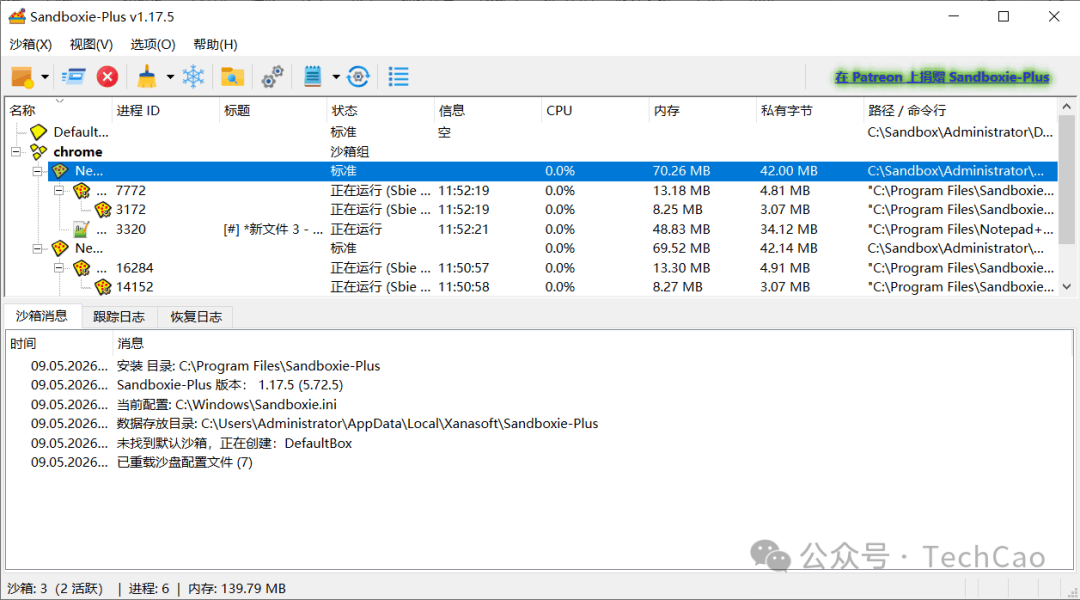The width and height of the screenshot is (1080, 600).
Task: Click the blue notepad edit ini icon
Action: [x=313, y=77]
